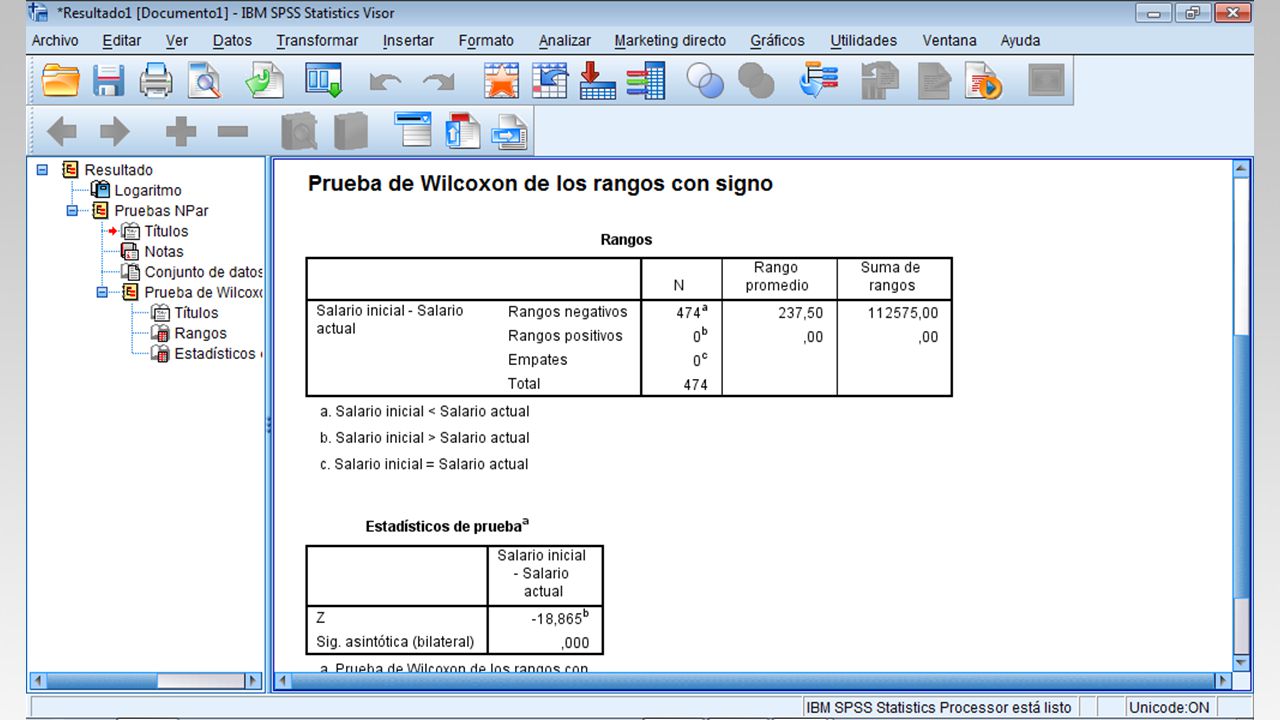1280x720 pixels.
Task: Collapse the Prueba de Wilcoxon tree node
Action: 102,293
